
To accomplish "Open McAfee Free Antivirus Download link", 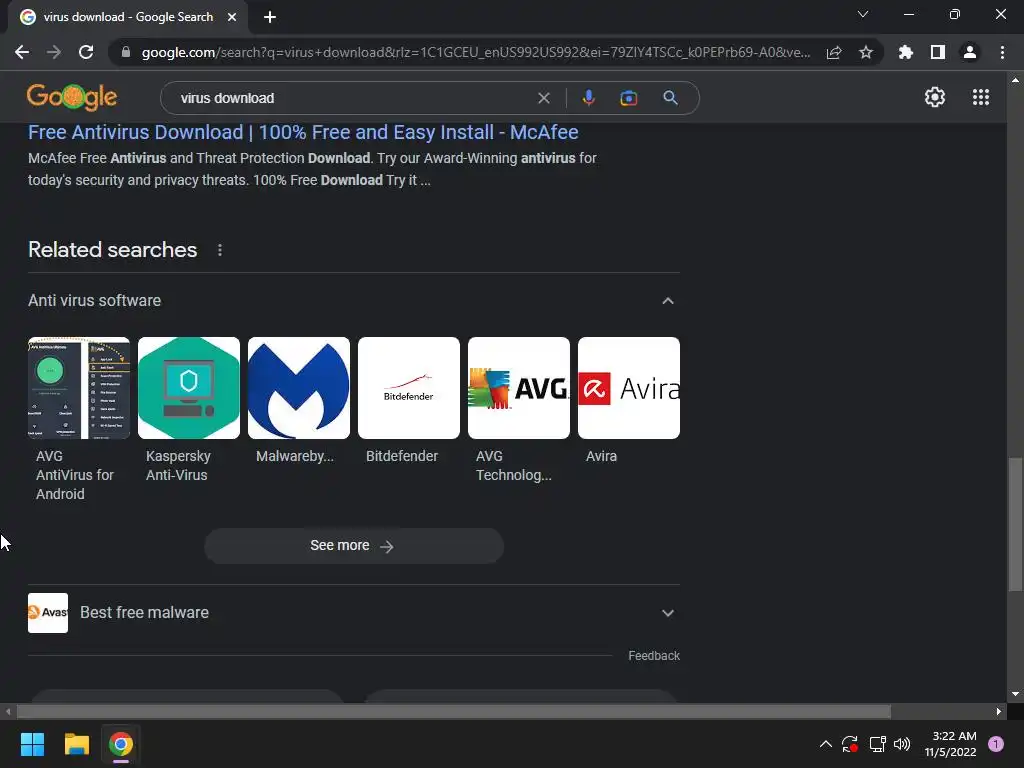I will [x=303, y=132].
